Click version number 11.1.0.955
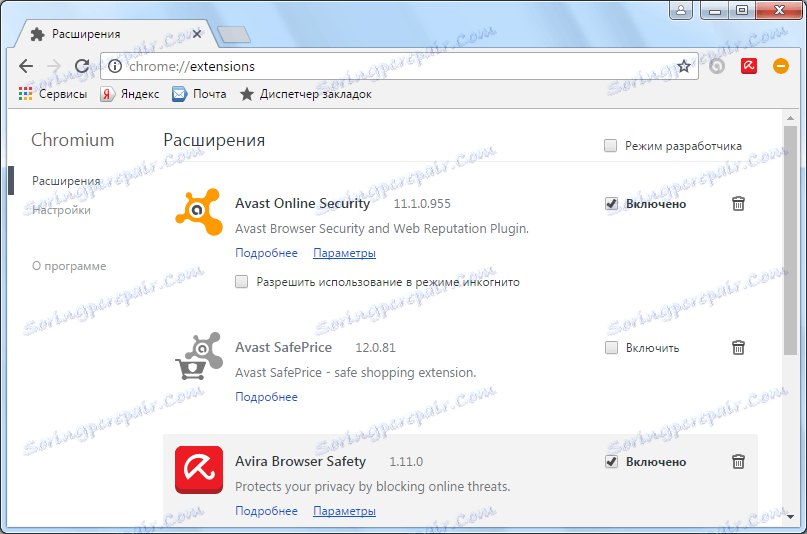807x534 pixels. [x=422, y=204]
